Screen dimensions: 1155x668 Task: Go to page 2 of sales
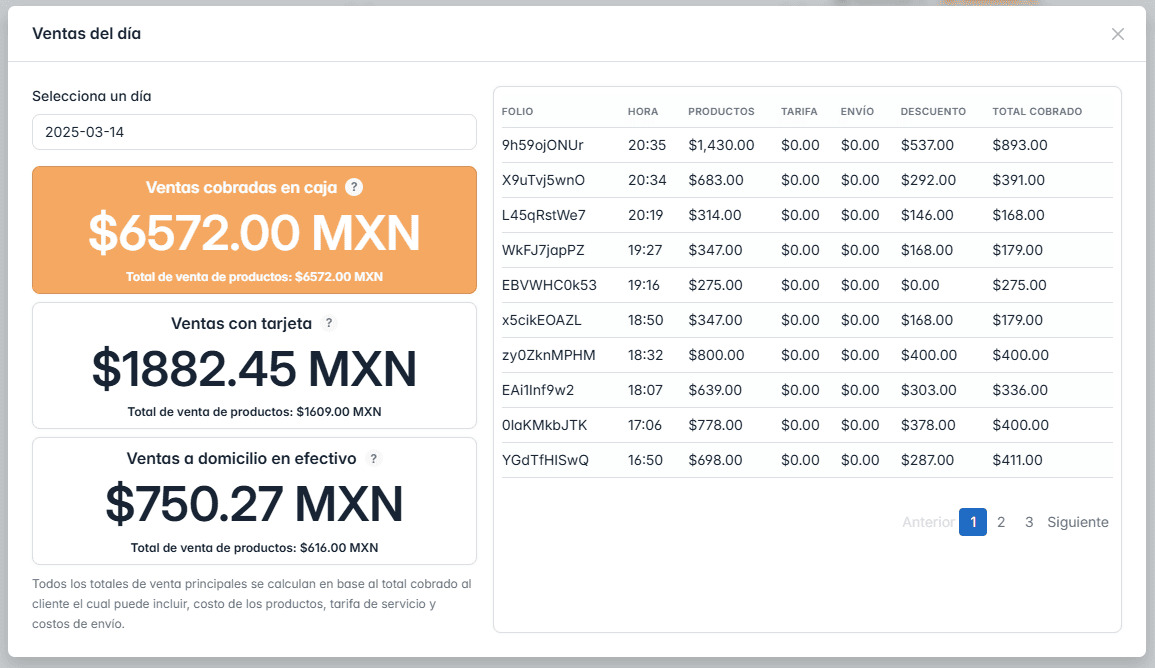tap(1001, 522)
